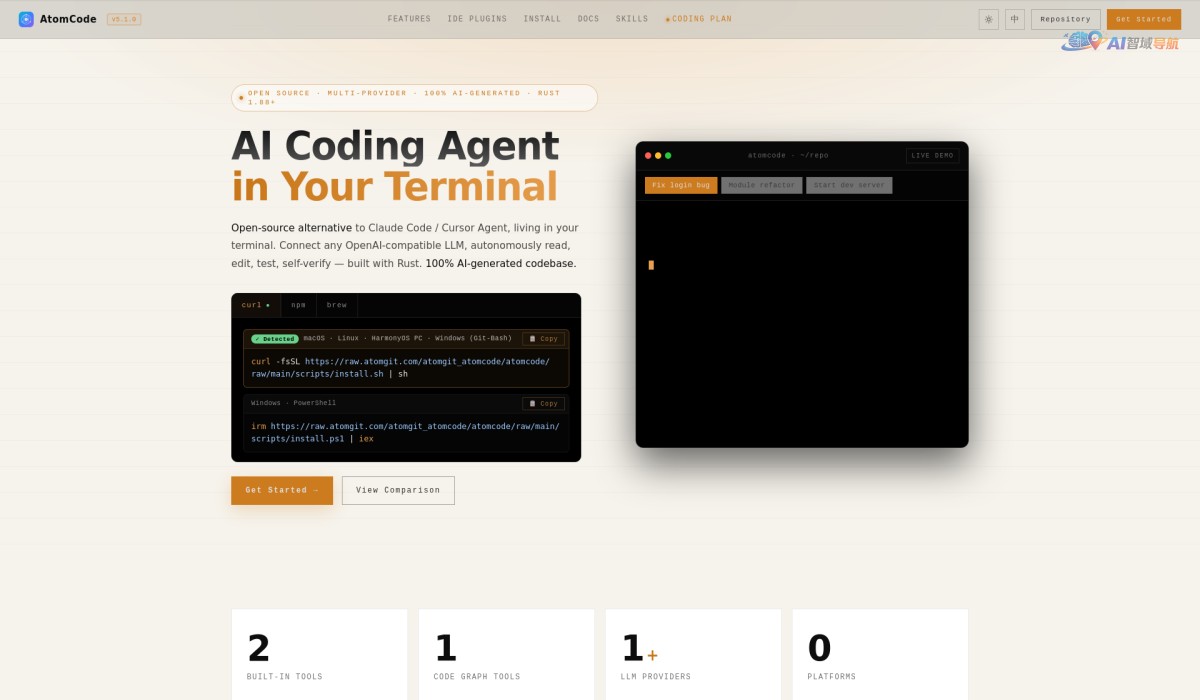Click the Windows · PowerShell label
The height and width of the screenshot is (700, 1200).
click(293, 404)
